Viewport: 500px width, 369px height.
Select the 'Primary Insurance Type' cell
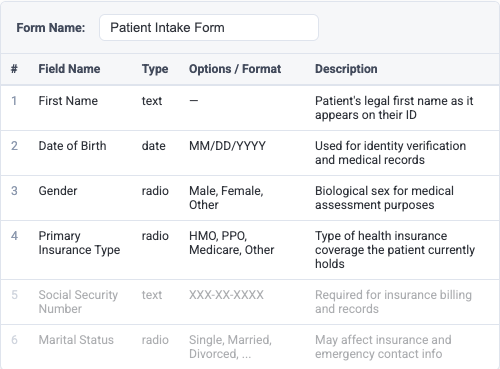click(x=79, y=243)
